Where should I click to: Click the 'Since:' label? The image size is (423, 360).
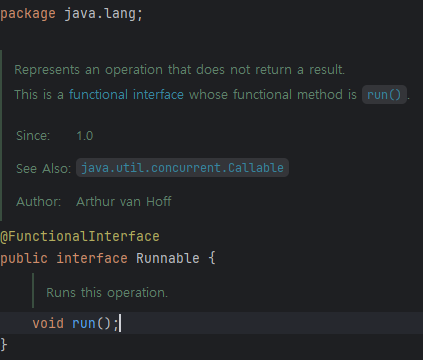click(x=33, y=136)
